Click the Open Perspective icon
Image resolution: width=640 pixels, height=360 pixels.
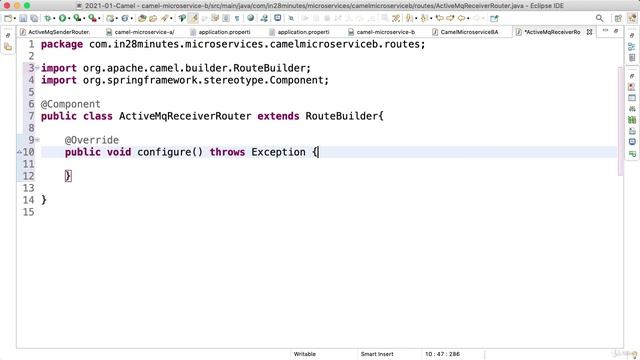click(x=618, y=18)
